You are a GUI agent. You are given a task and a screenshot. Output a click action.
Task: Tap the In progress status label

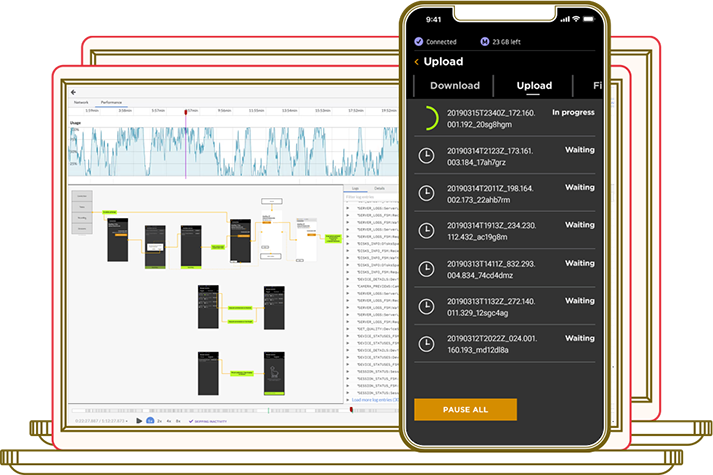(573, 112)
